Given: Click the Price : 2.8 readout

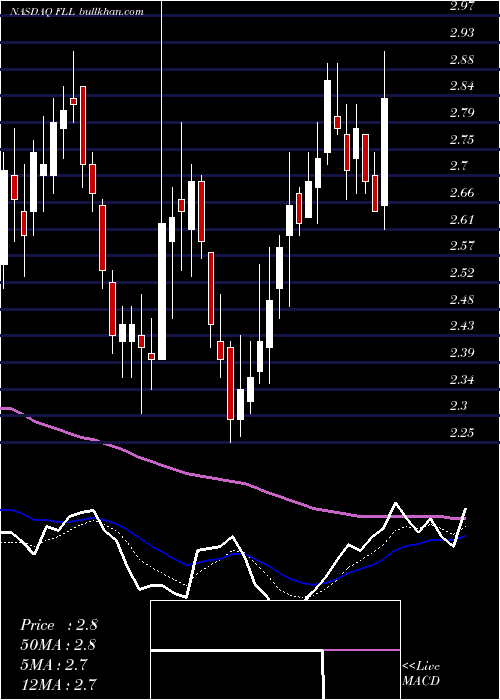Looking at the screenshot, I should coord(58,625).
